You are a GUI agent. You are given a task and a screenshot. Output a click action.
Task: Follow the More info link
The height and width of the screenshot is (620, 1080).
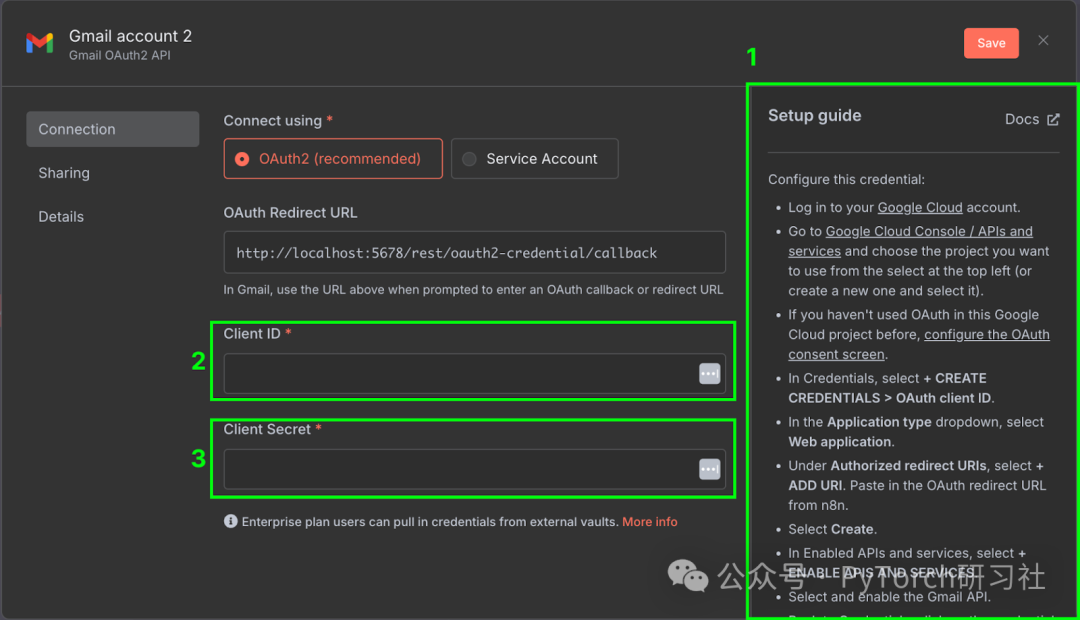tap(650, 521)
